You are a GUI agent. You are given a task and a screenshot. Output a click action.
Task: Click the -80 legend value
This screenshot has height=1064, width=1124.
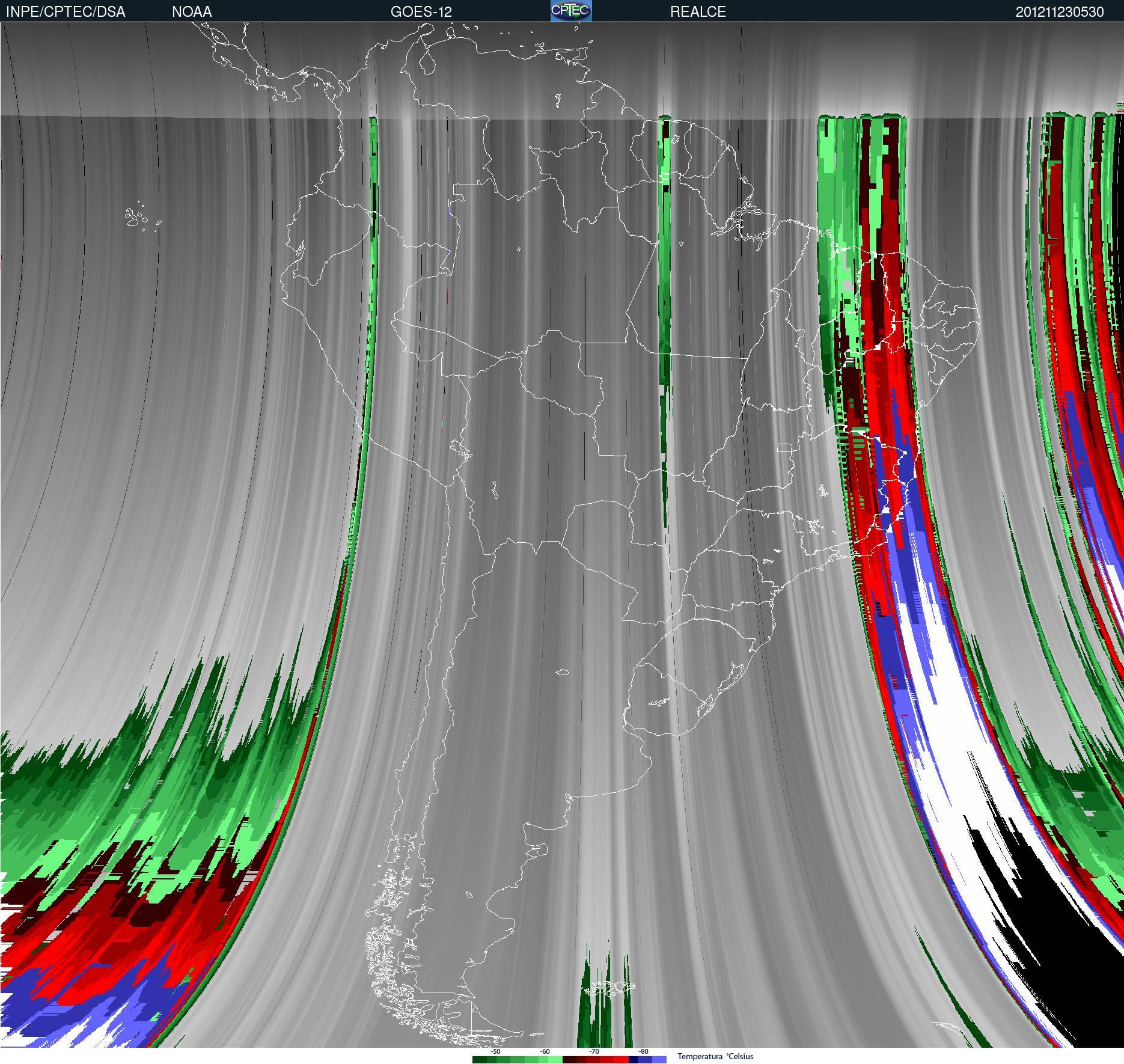coord(644,1051)
